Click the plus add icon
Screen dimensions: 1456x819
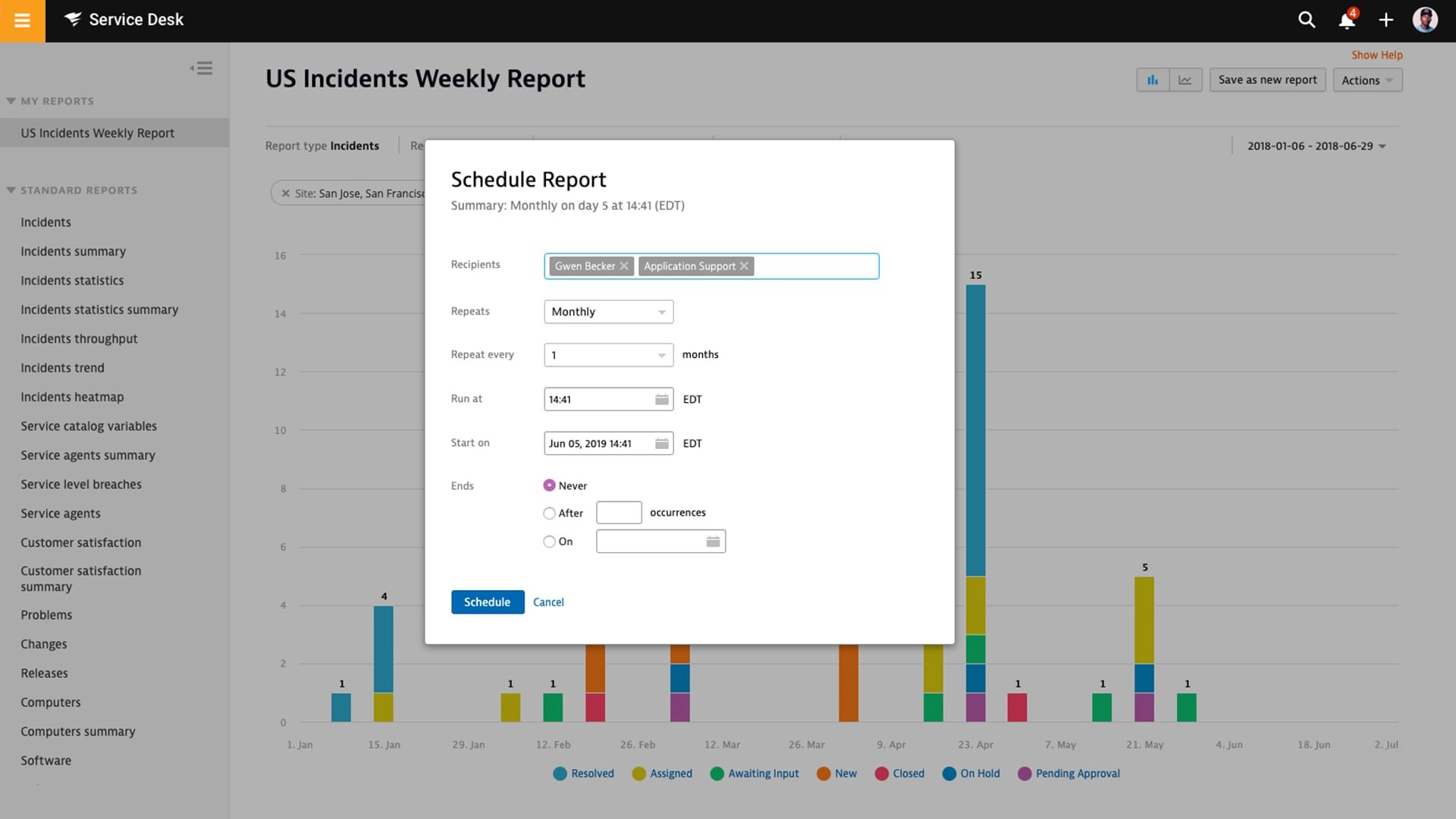pyautogui.click(x=1385, y=20)
